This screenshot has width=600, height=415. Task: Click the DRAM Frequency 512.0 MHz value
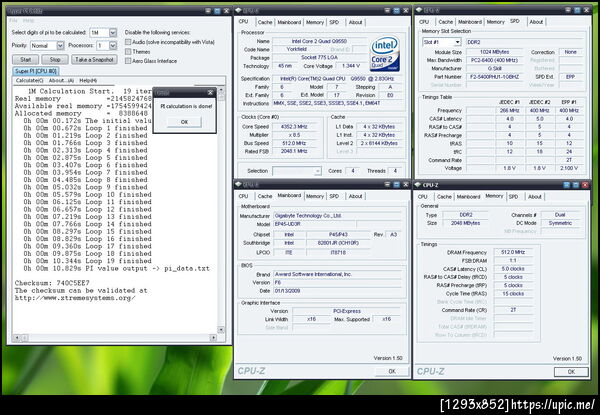[513, 252]
